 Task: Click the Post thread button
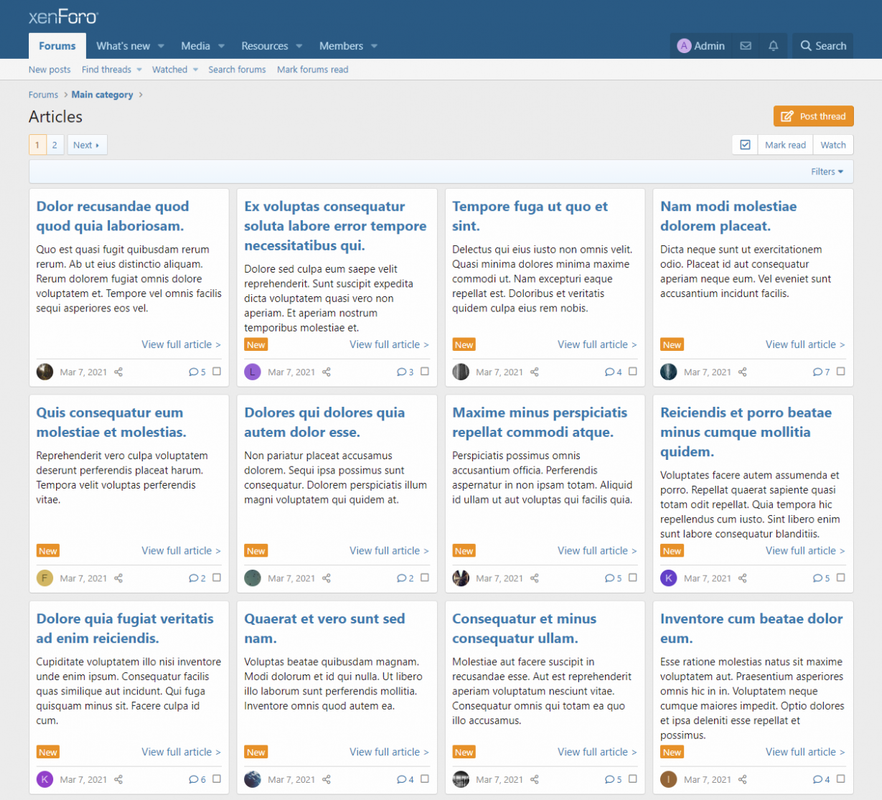pos(813,116)
